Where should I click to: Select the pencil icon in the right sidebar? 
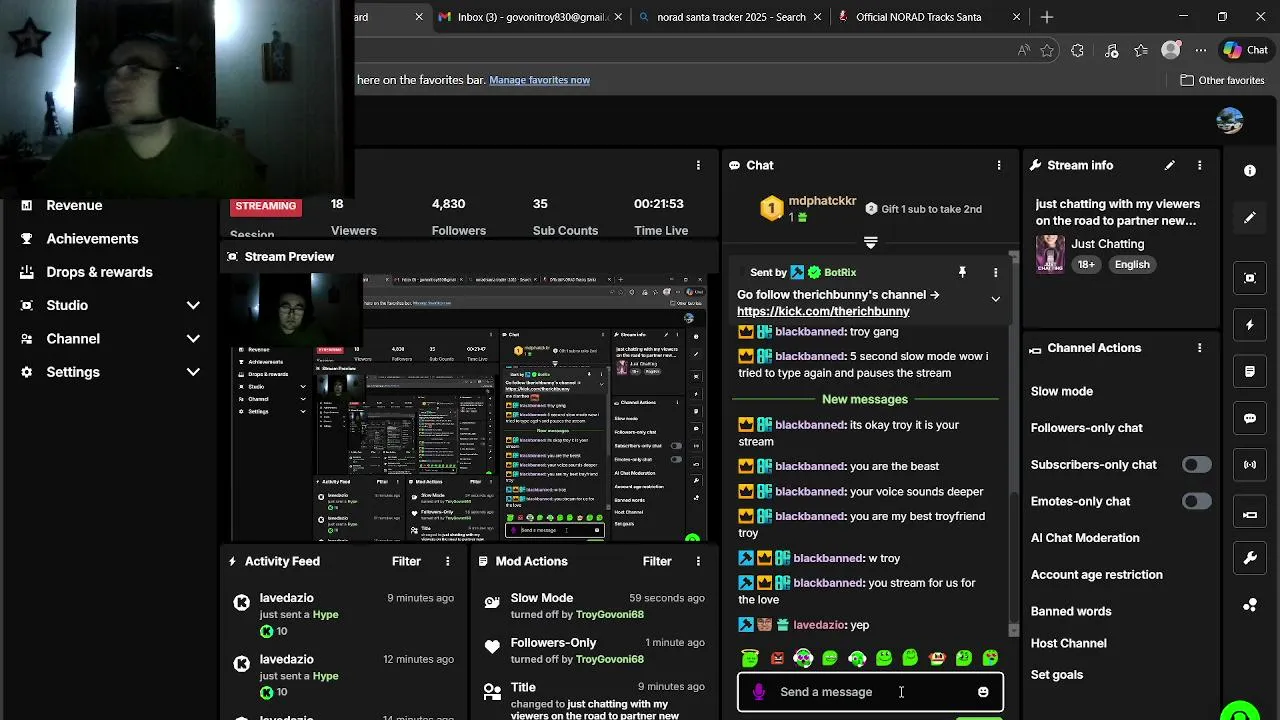(1250, 218)
